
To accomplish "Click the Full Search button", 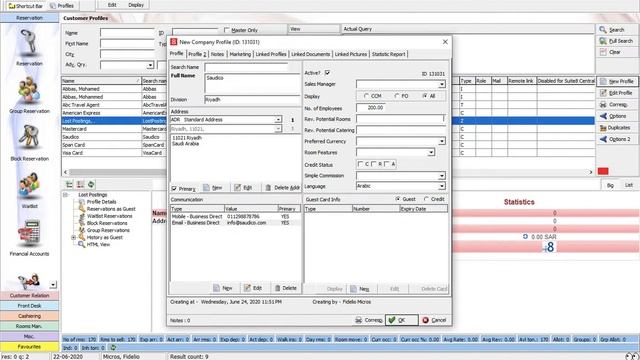I will tap(616, 41).
